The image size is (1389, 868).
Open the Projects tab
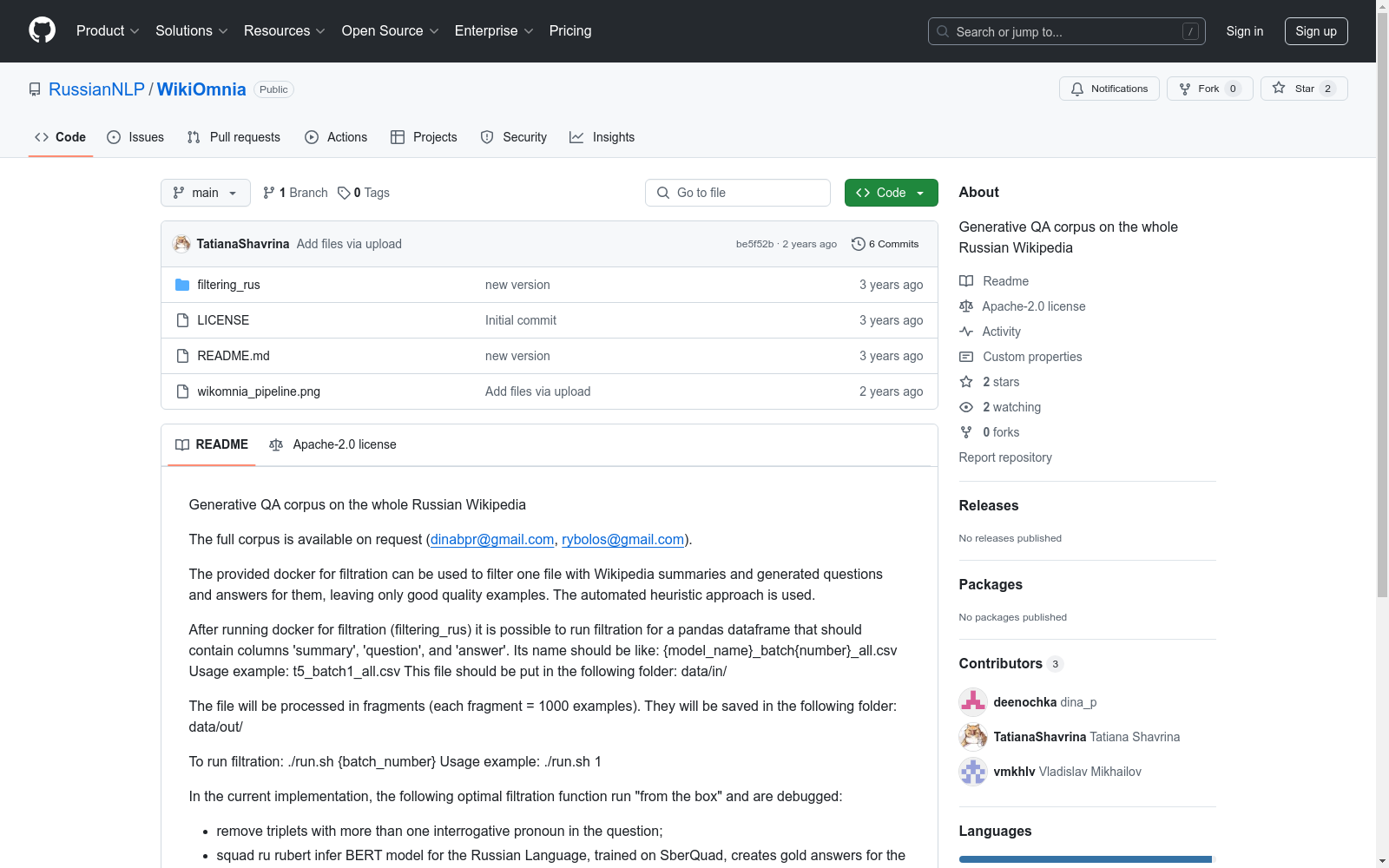pyautogui.click(x=424, y=137)
